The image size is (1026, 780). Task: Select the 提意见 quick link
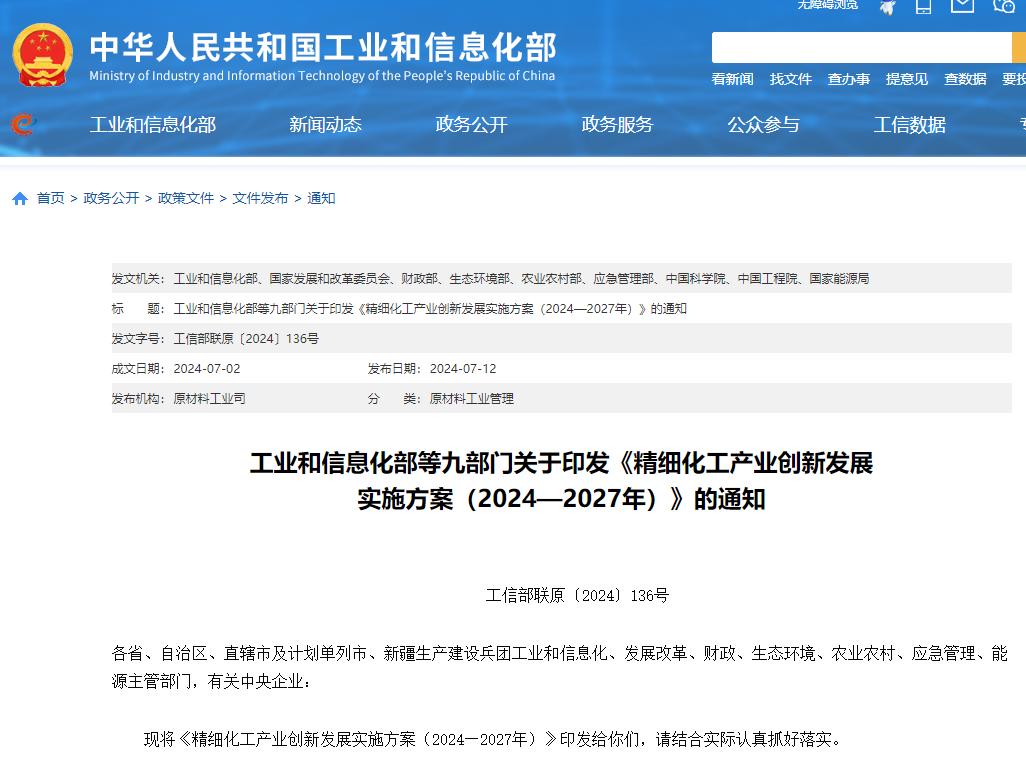(907, 79)
